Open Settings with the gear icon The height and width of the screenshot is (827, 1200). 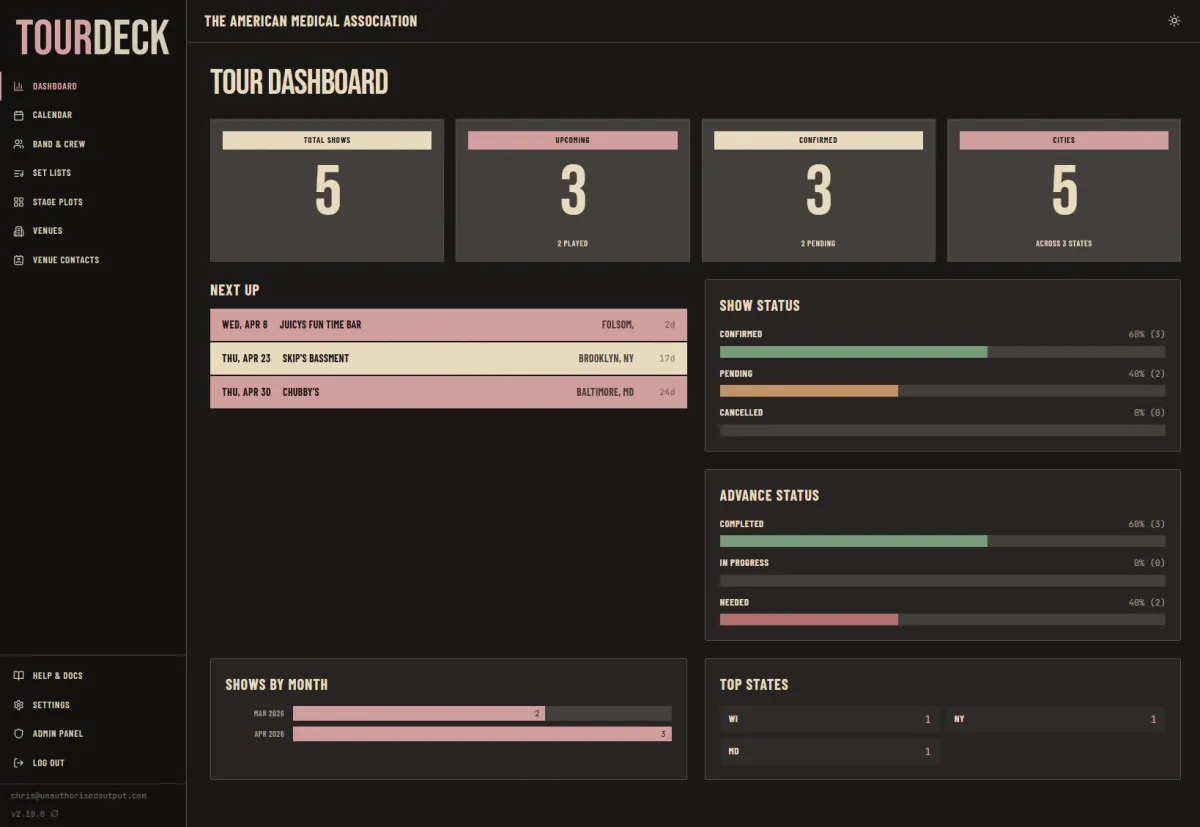[18, 704]
